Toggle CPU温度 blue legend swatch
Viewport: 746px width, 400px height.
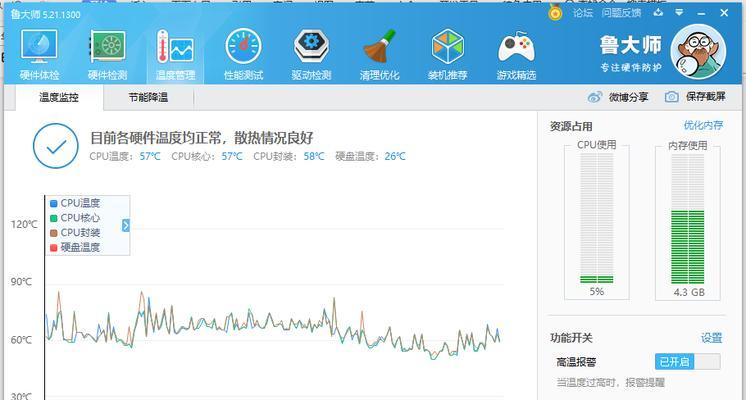[54, 204]
